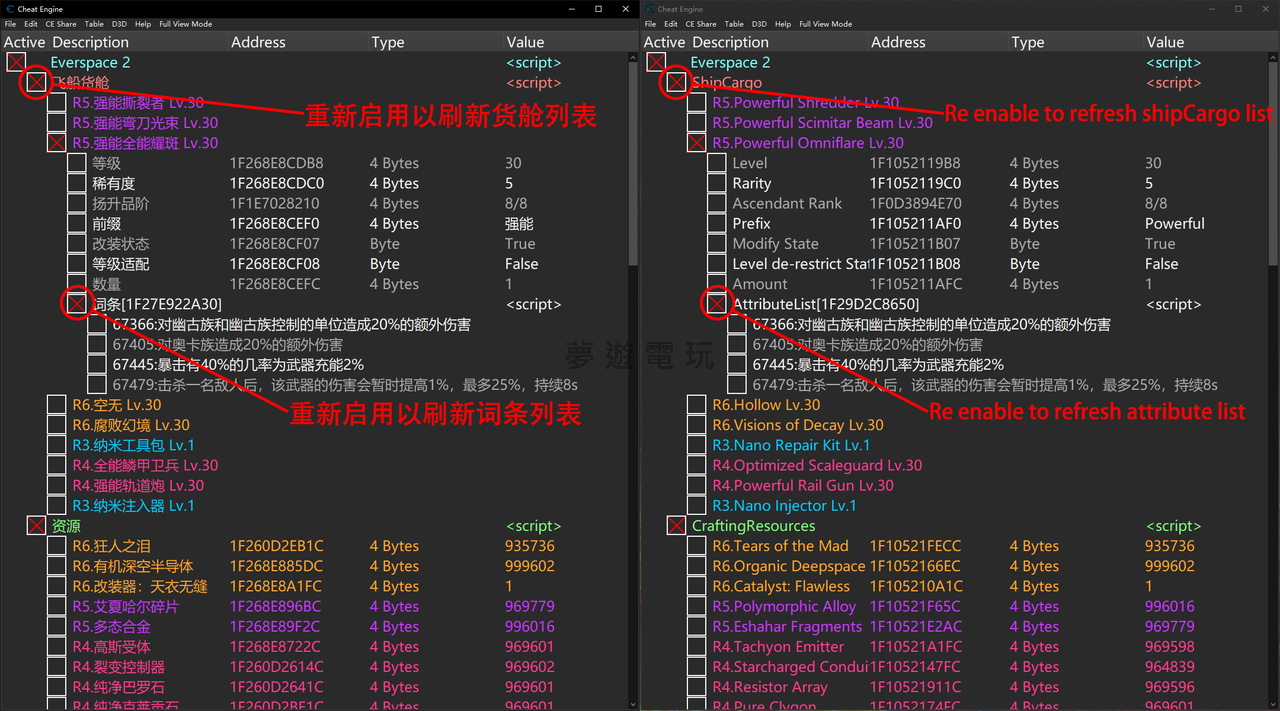This screenshot has height=711, width=1280.
Task: Click Full View Mode in the right window
Action: click(x=825, y=24)
